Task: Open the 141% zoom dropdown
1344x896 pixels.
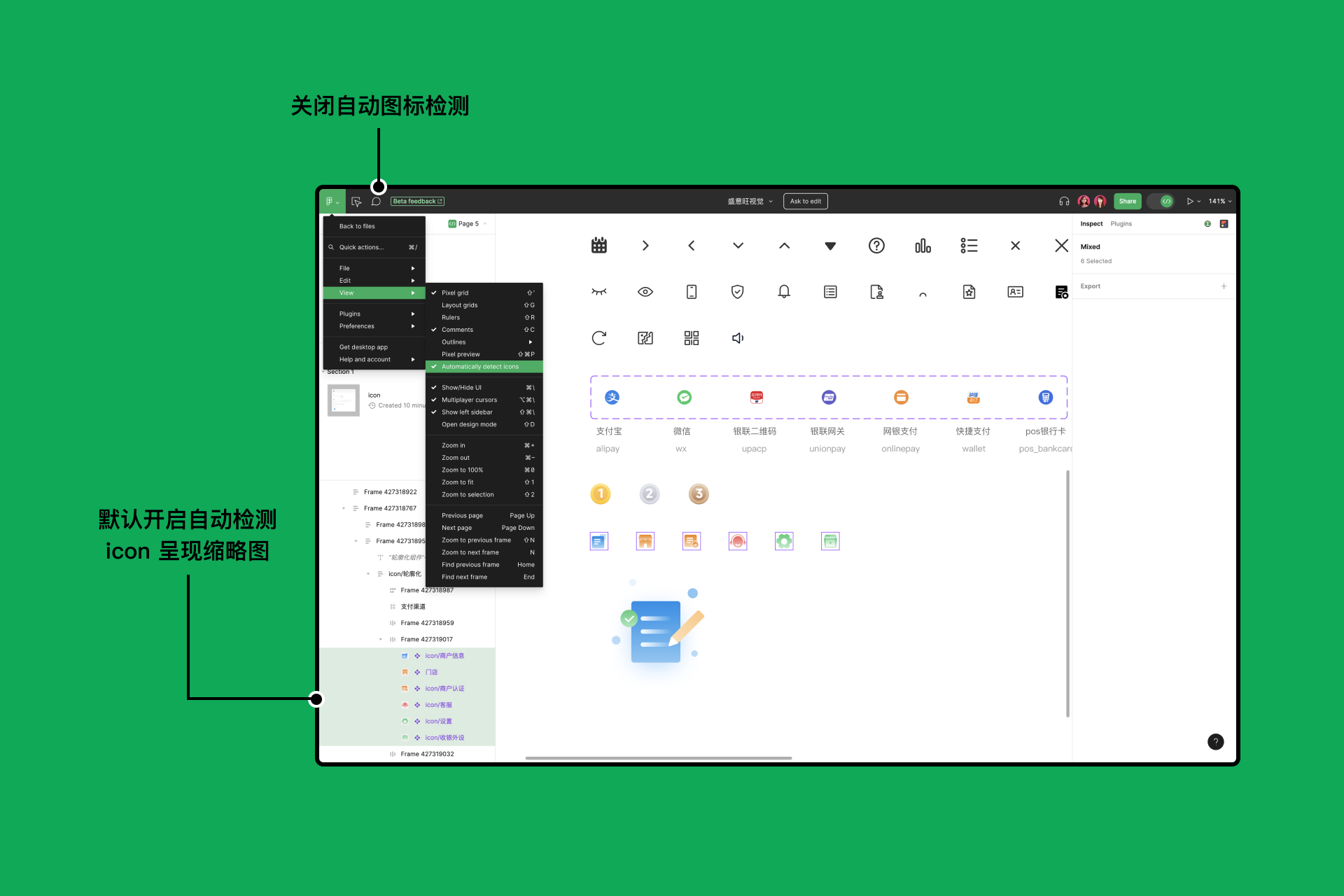Action: [x=1219, y=202]
